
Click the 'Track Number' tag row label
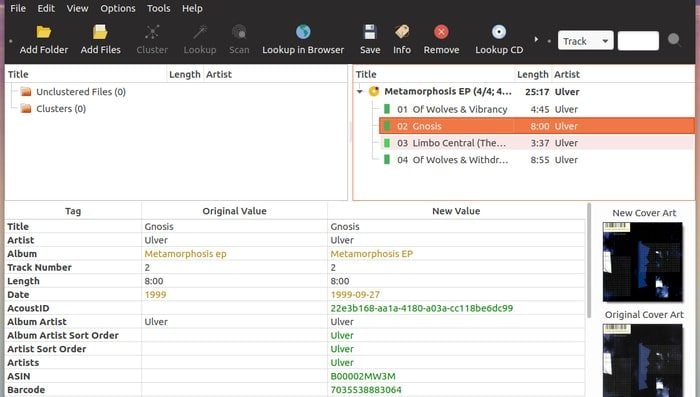tap(39, 267)
